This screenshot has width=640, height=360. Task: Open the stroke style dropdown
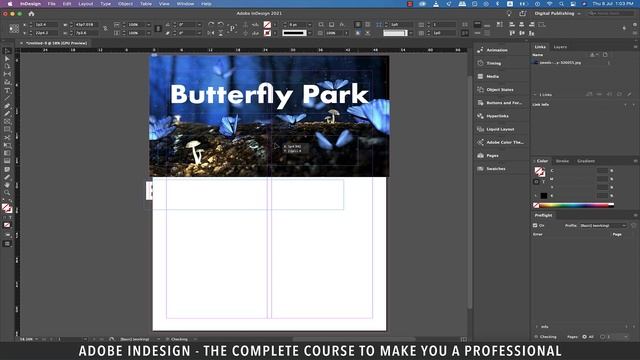[x=309, y=33]
